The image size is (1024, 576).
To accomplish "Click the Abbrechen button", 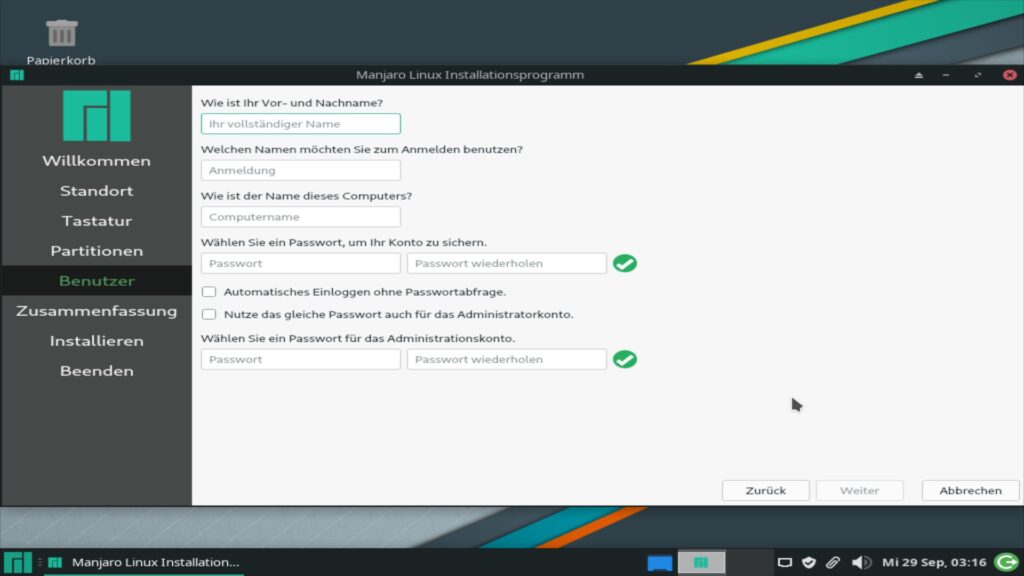I will coord(970,490).
